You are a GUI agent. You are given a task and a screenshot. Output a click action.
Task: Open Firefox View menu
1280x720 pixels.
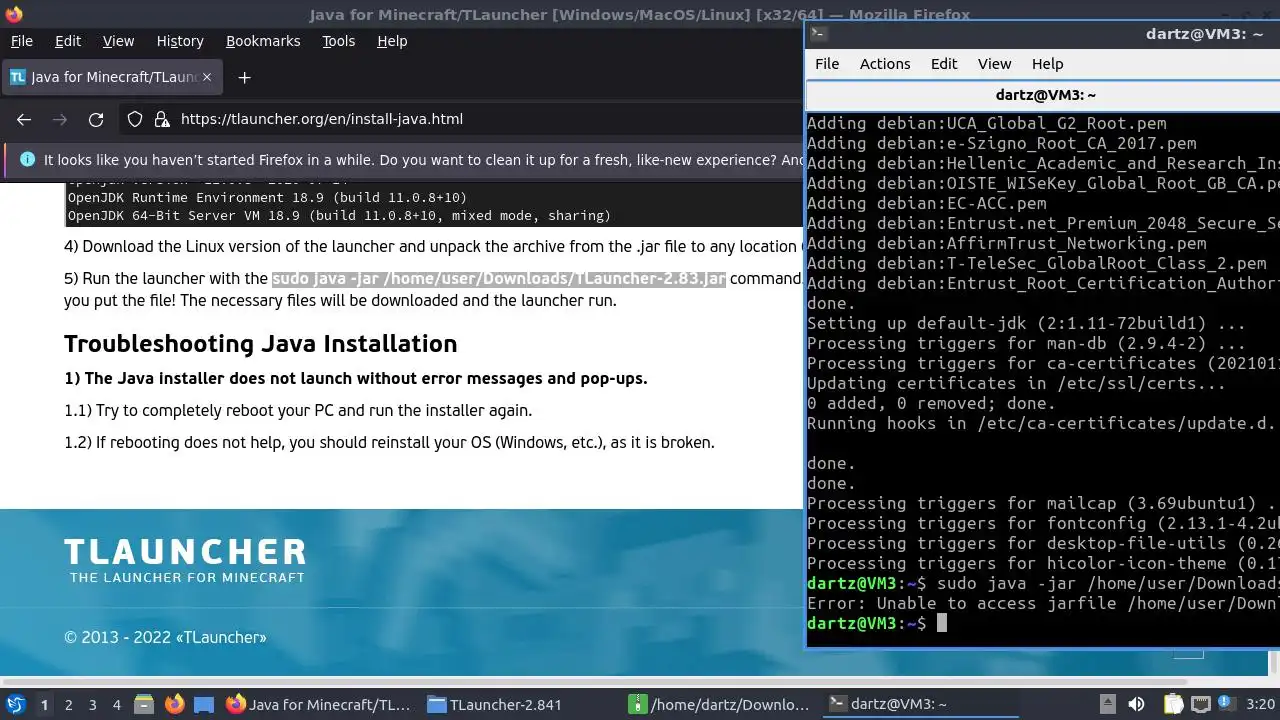118,41
